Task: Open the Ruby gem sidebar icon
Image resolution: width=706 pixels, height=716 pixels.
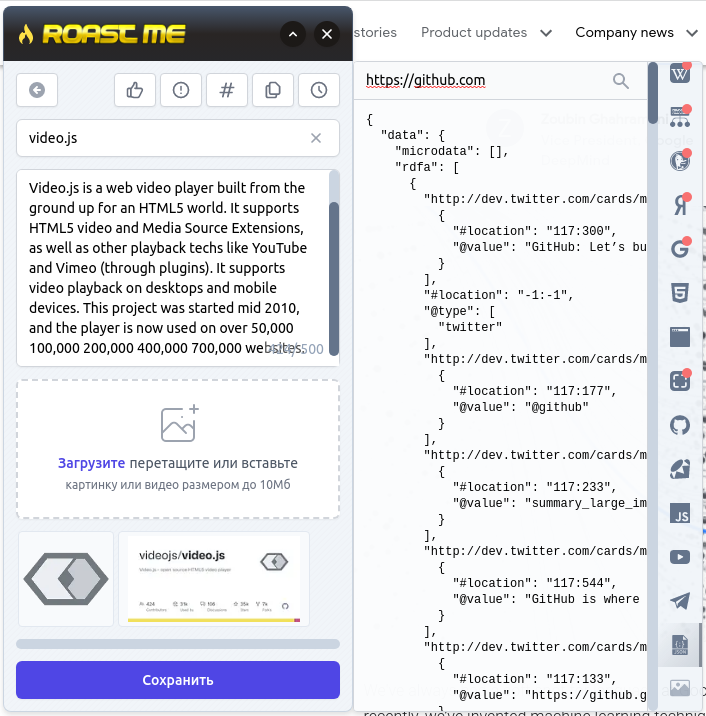Action: click(680, 469)
